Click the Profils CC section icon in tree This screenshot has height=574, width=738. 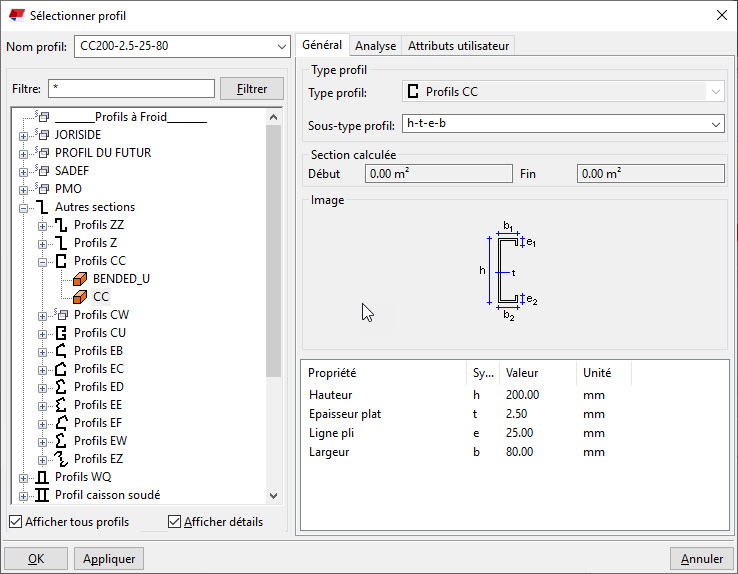pos(61,261)
